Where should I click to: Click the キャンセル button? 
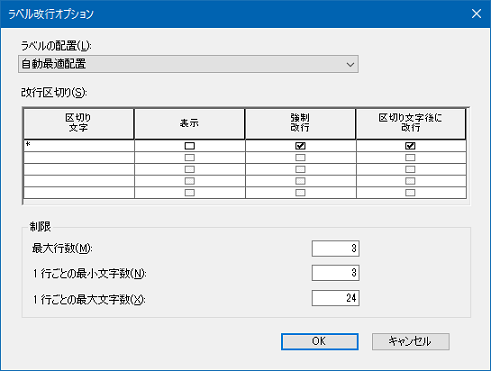tap(411, 341)
